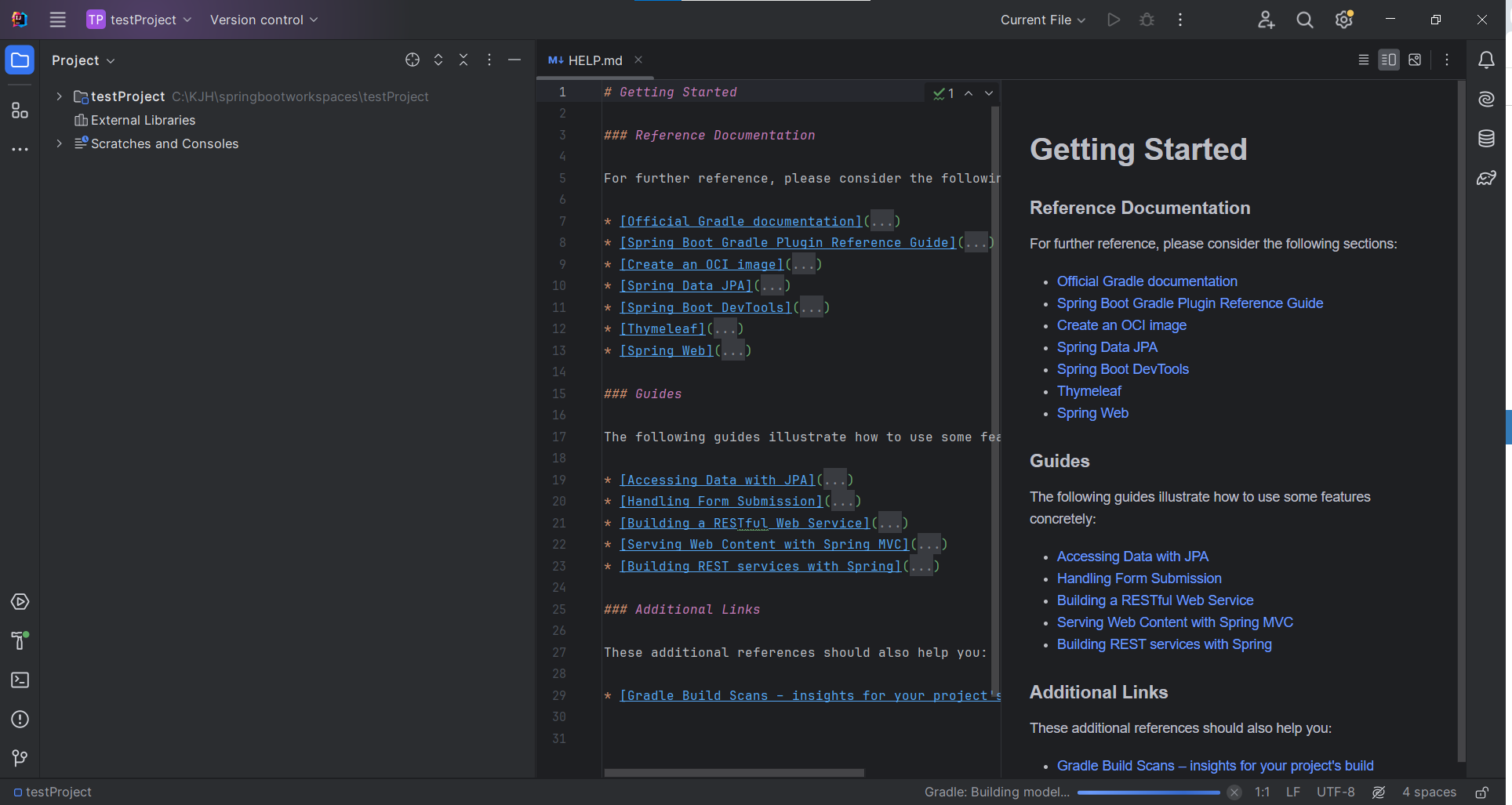
Task: Open AI Assistant tool window
Action: (x=1486, y=100)
